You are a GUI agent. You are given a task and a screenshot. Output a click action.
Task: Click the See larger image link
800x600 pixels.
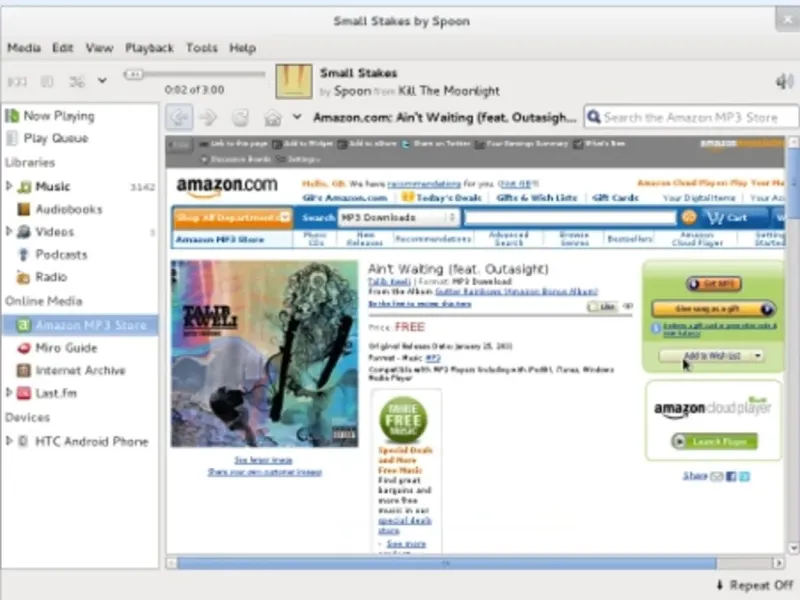tap(263, 460)
